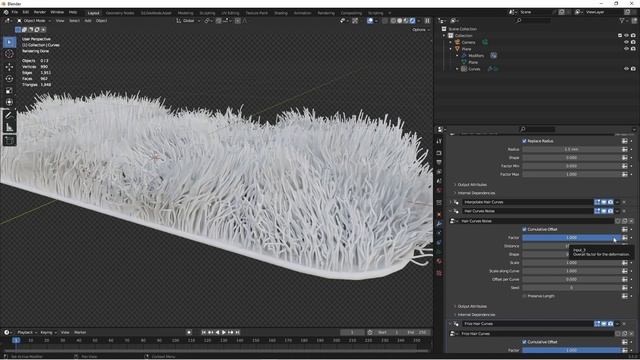Screen dimensions: 640x360
Task: Switch to the Shading workspace tab
Action: click(x=281, y=13)
